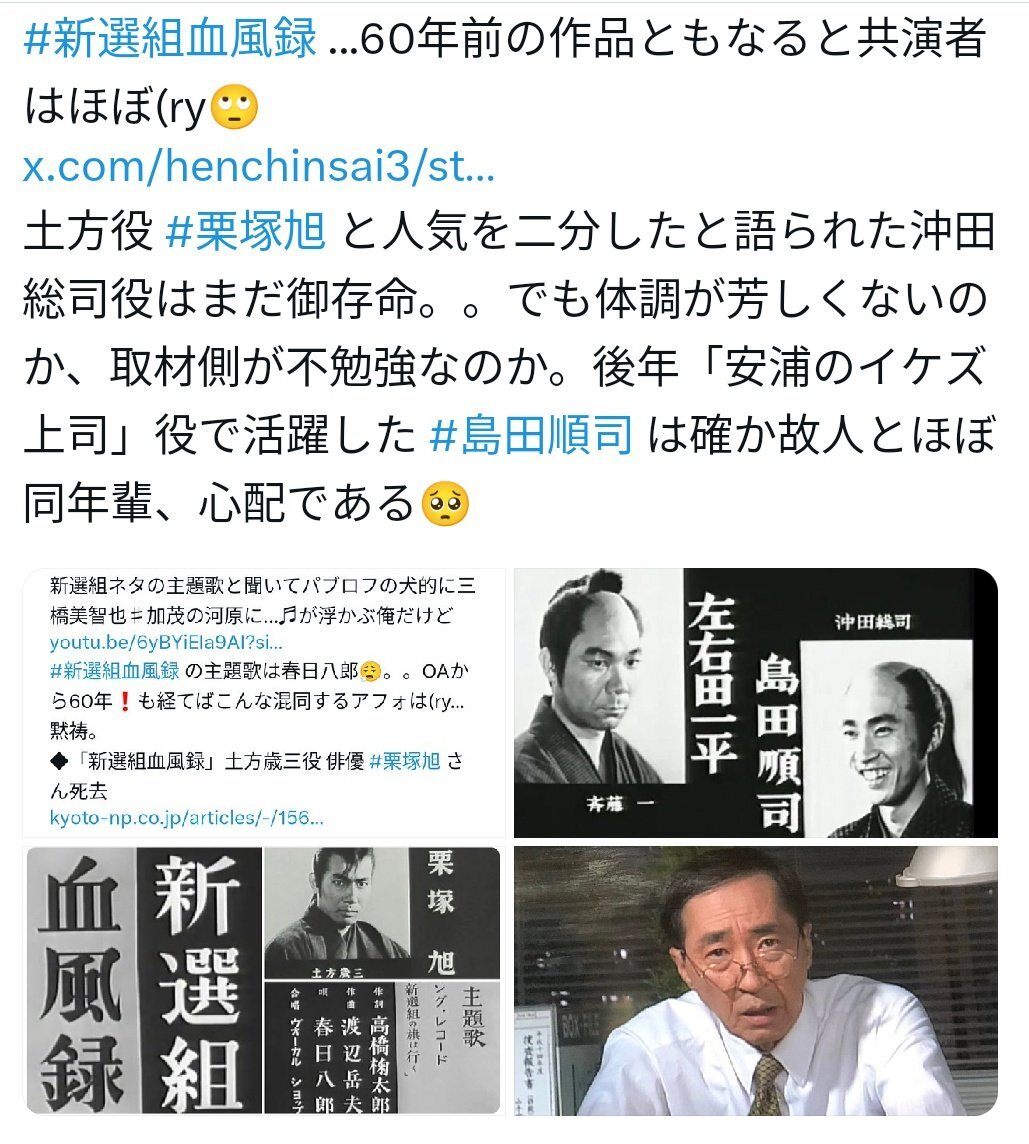The width and height of the screenshot is (1029, 1144).
Task: Open the kyoto-np.co.jp article link
Action: 186,818
